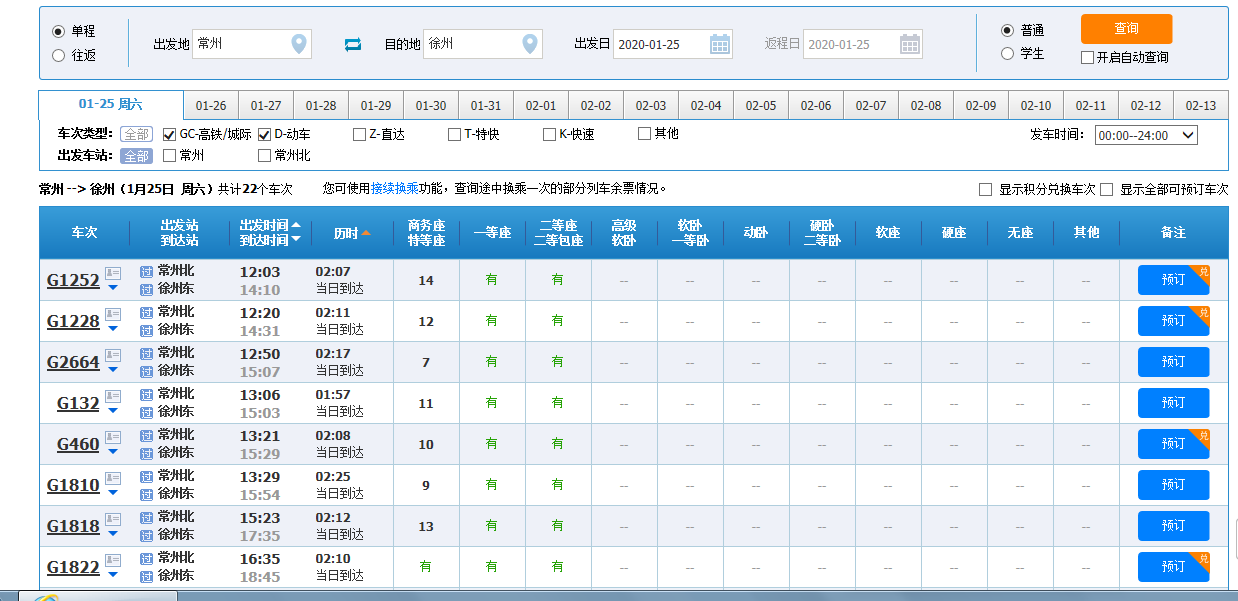1238x601 pixels.
Task: Expand price details arrow under G1822
Action: pyautogui.click(x=113, y=575)
